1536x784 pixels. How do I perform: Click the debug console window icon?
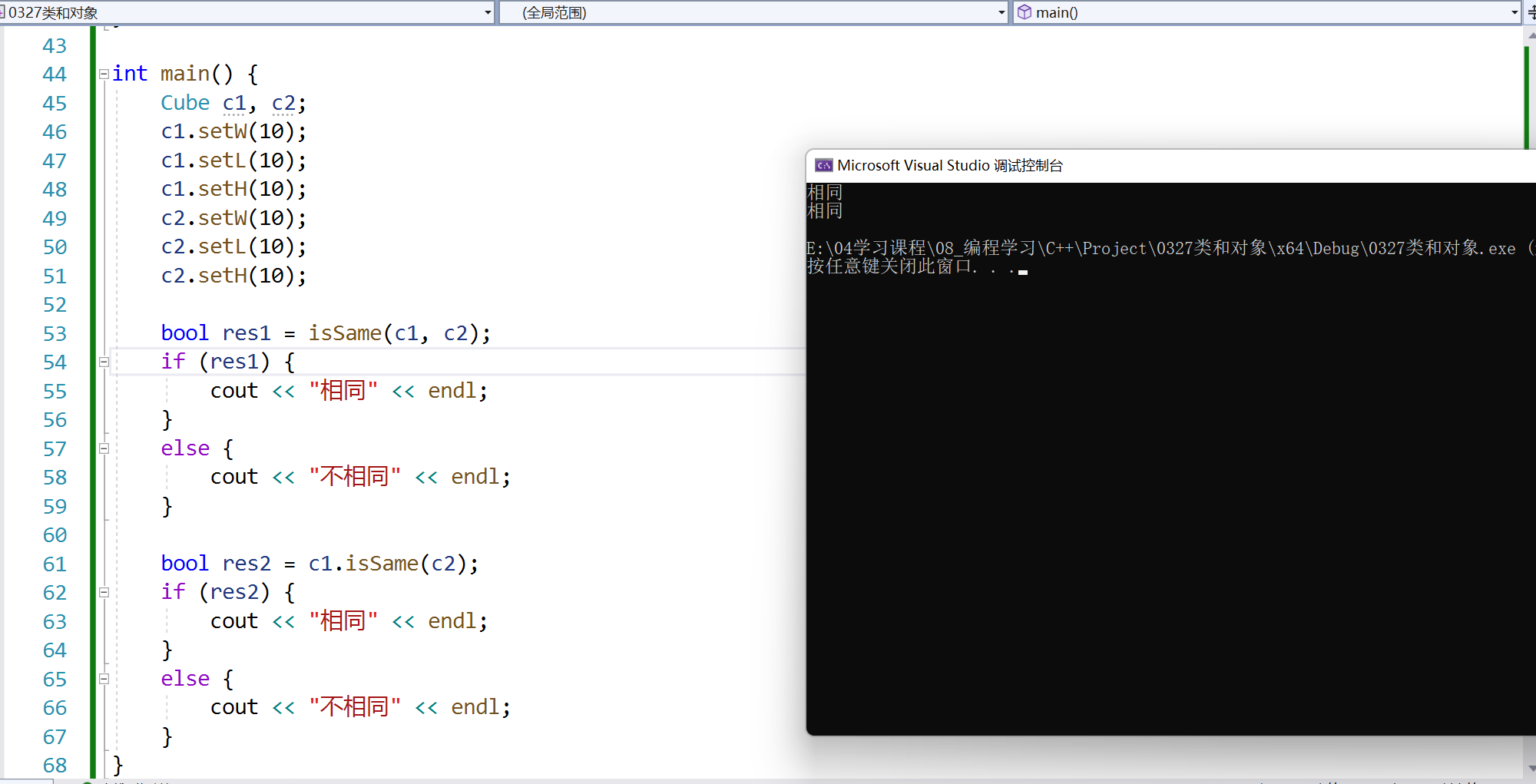(x=823, y=166)
